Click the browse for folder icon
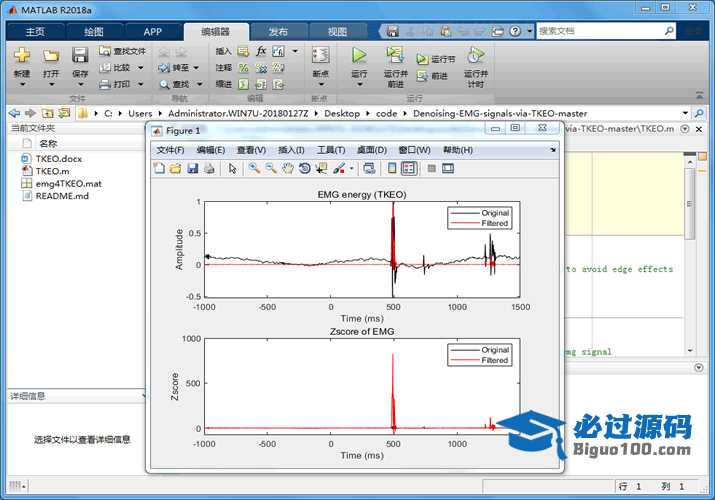 pyautogui.click(x=64, y=113)
